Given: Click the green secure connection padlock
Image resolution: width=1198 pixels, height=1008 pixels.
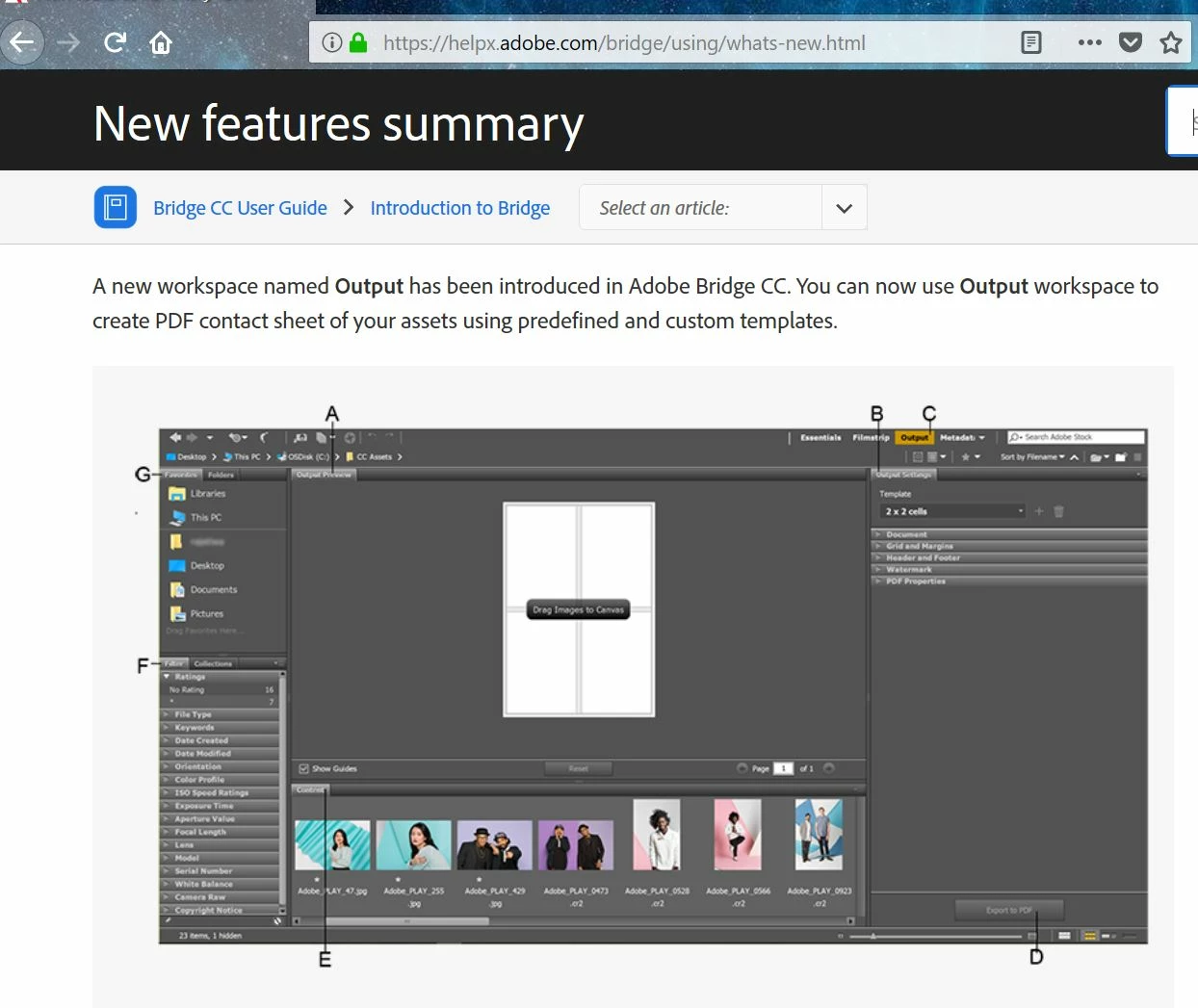Looking at the screenshot, I should [x=358, y=42].
